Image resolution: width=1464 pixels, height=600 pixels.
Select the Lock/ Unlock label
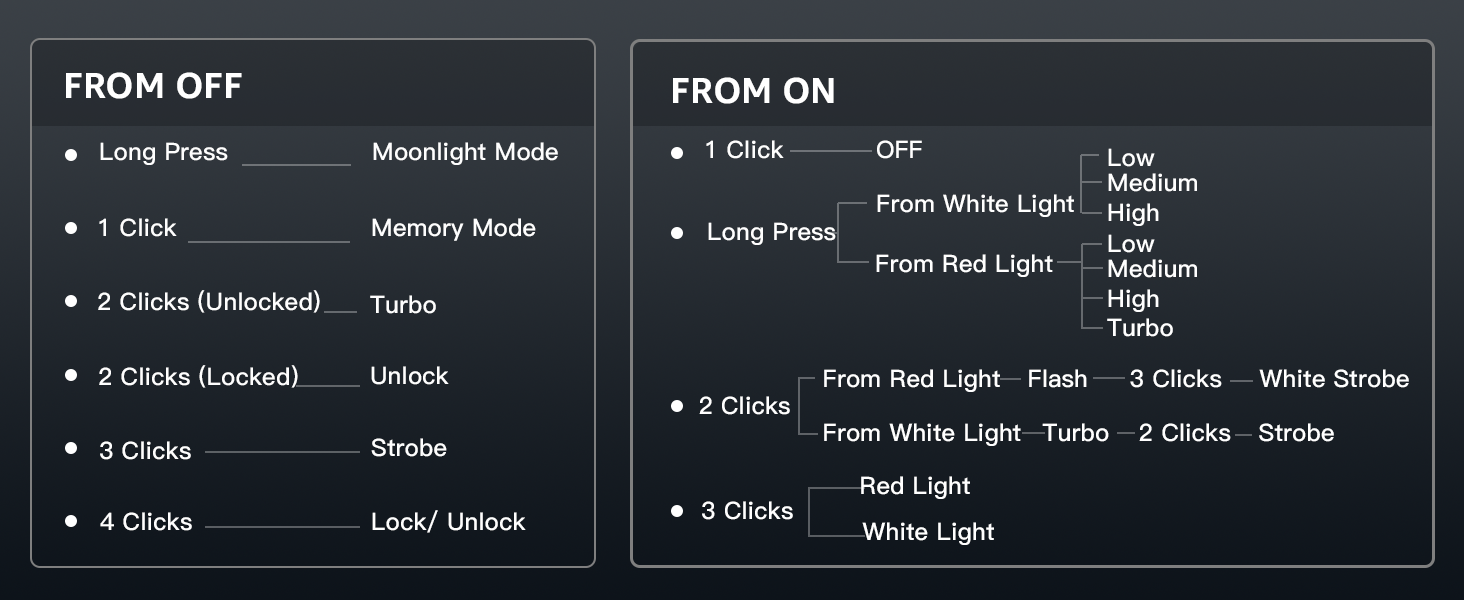(x=448, y=522)
